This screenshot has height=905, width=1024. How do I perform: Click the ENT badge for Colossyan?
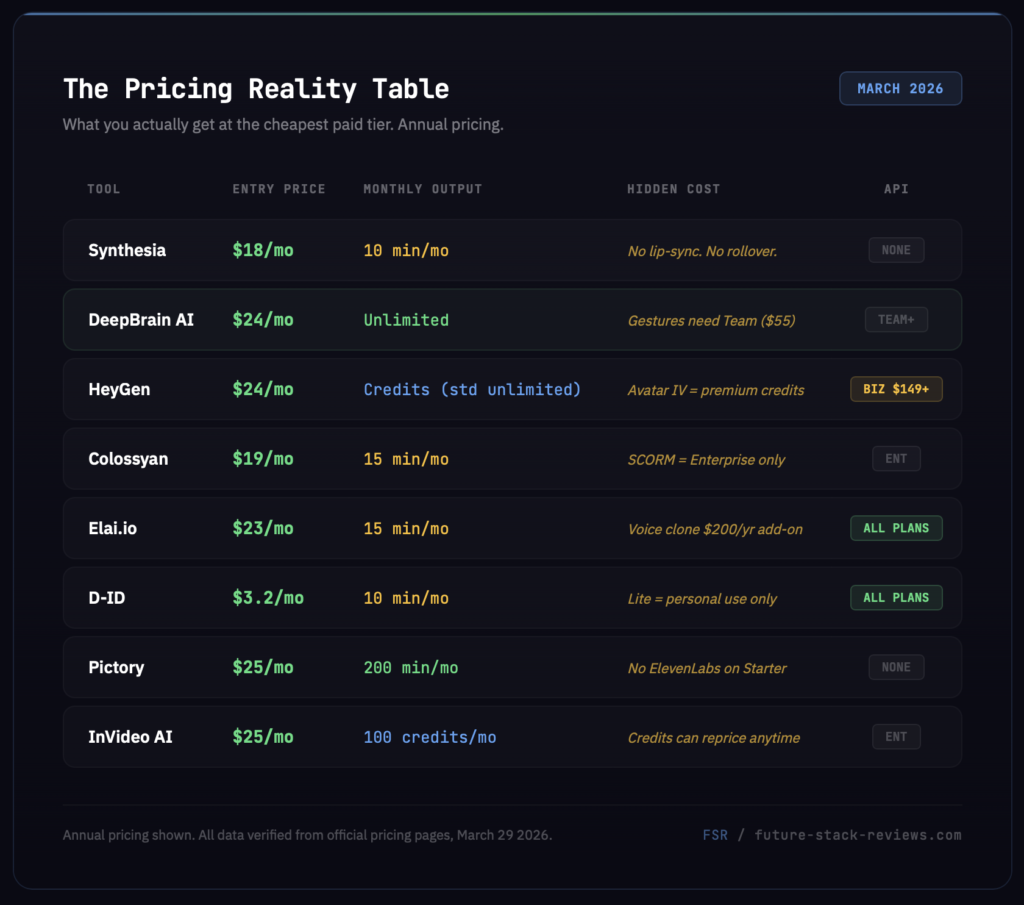point(896,458)
